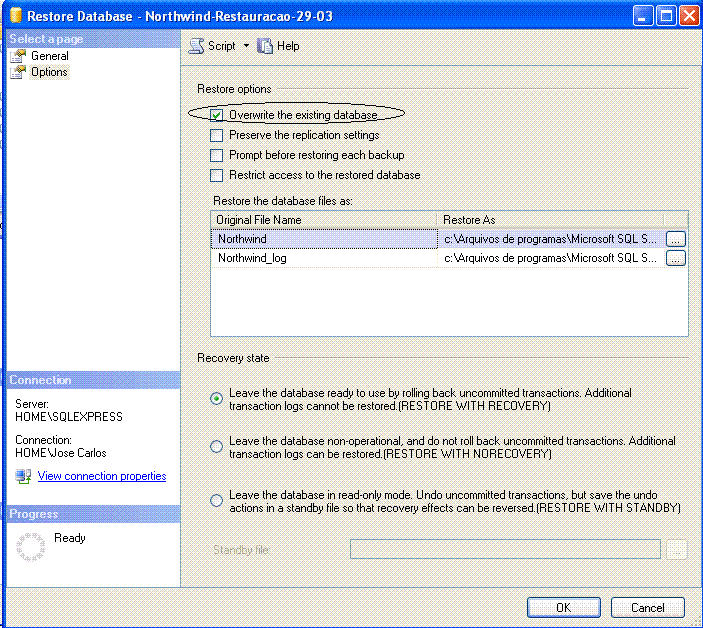Click the Script toolbar icon
The height and width of the screenshot is (628, 703).
[197, 46]
